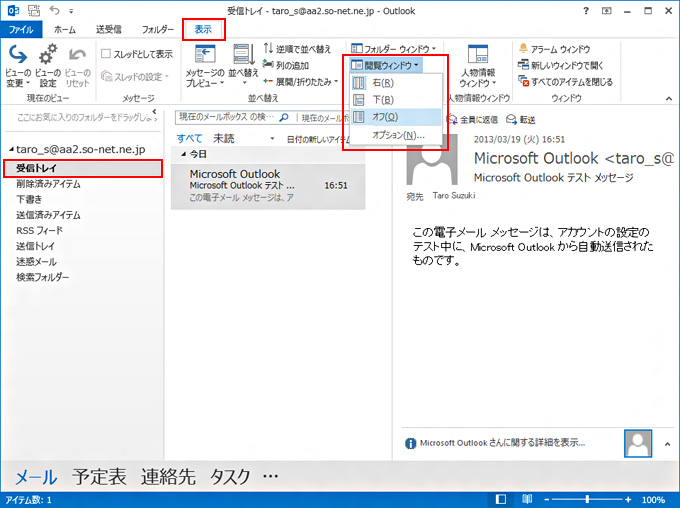Click the ビューの変更 (Change View) icon
This screenshot has height=508, width=680.
click(18, 58)
